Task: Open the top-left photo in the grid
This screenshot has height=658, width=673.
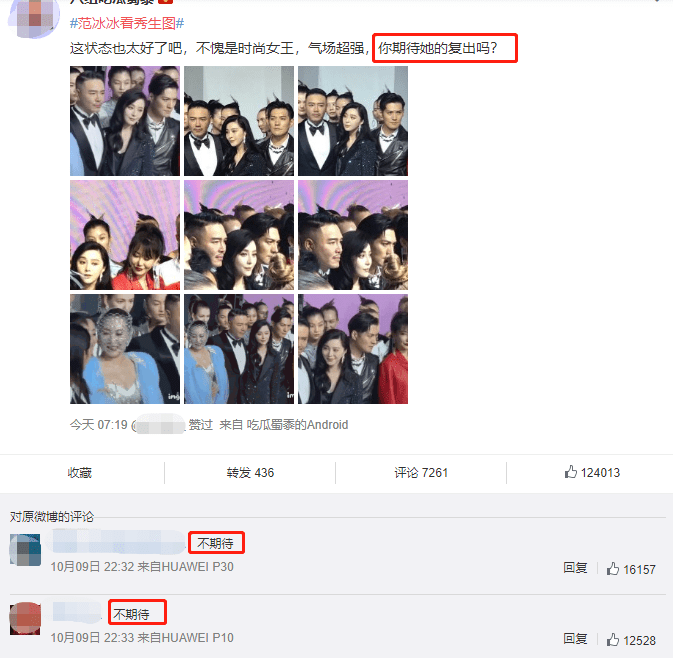Action: tap(125, 121)
